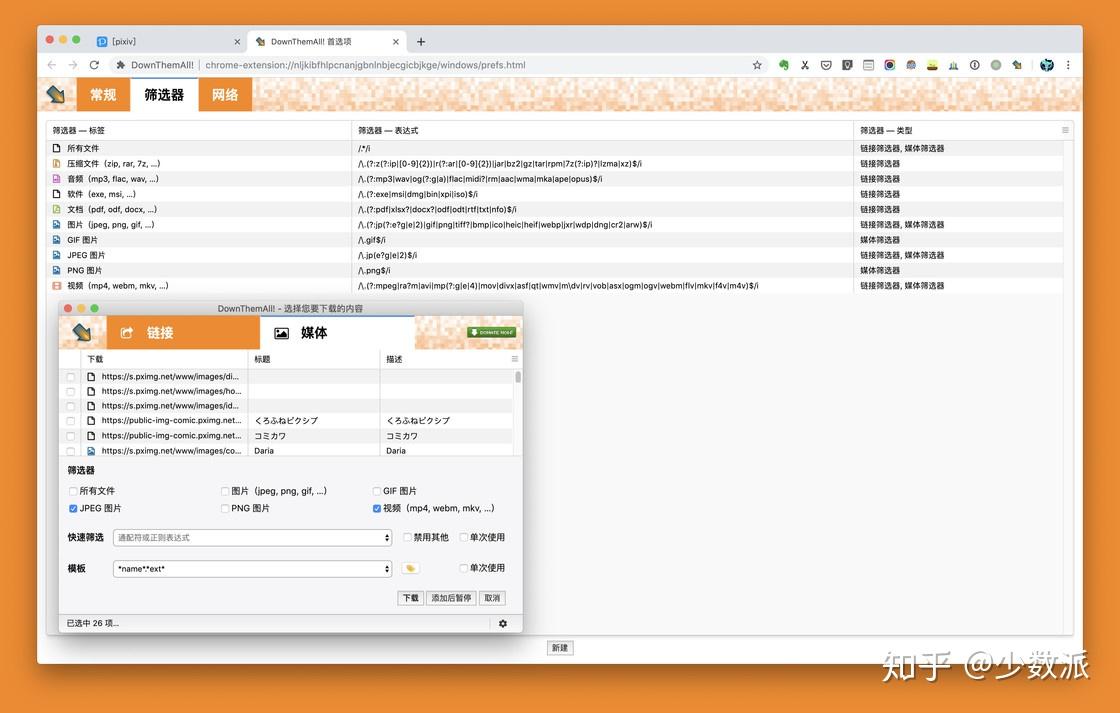
Task: Check 单次使用 next to template field
Action: point(464,568)
